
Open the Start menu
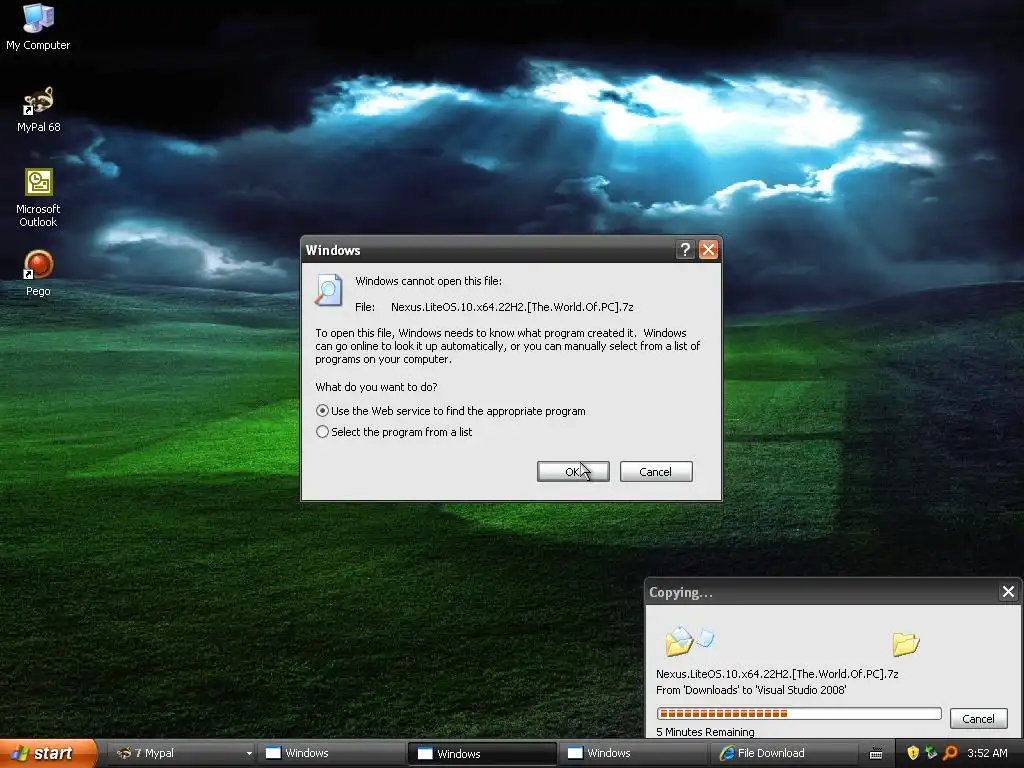(x=48, y=754)
